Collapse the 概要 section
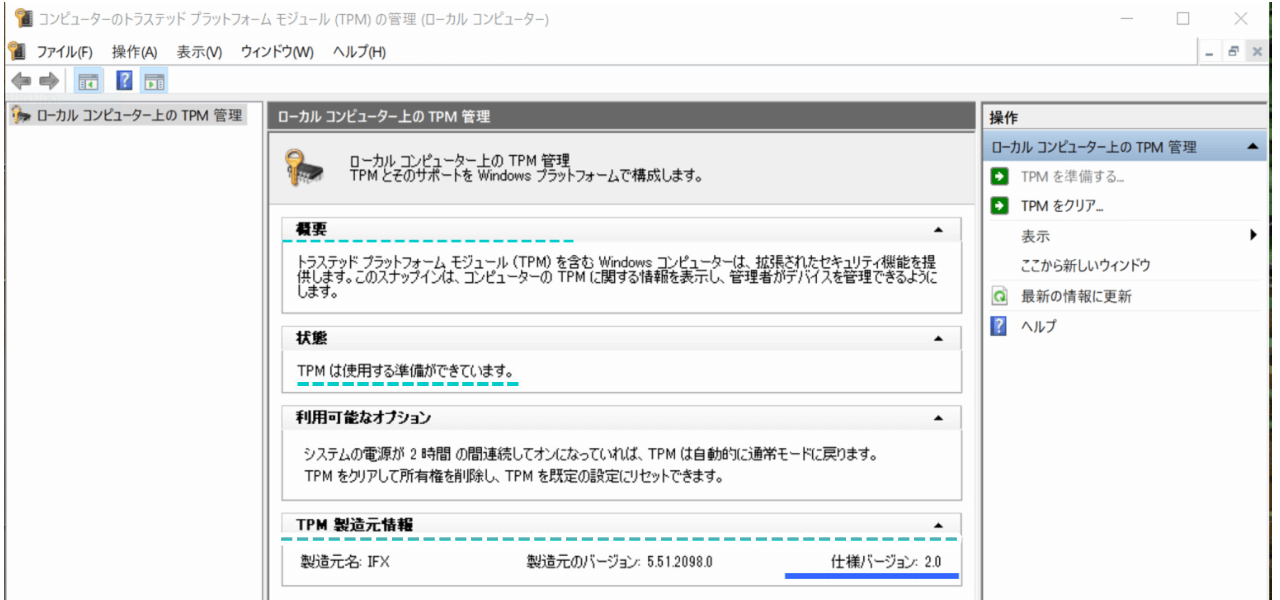This screenshot has height=600, width=1280. pos(938,229)
